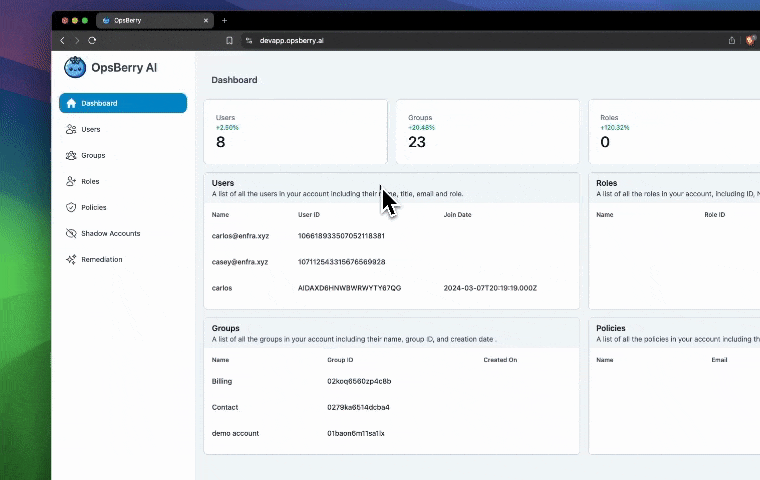Image resolution: width=760 pixels, height=480 pixels.
Task: Click the Dashboard home icon in sidebar
Action: 71,103
